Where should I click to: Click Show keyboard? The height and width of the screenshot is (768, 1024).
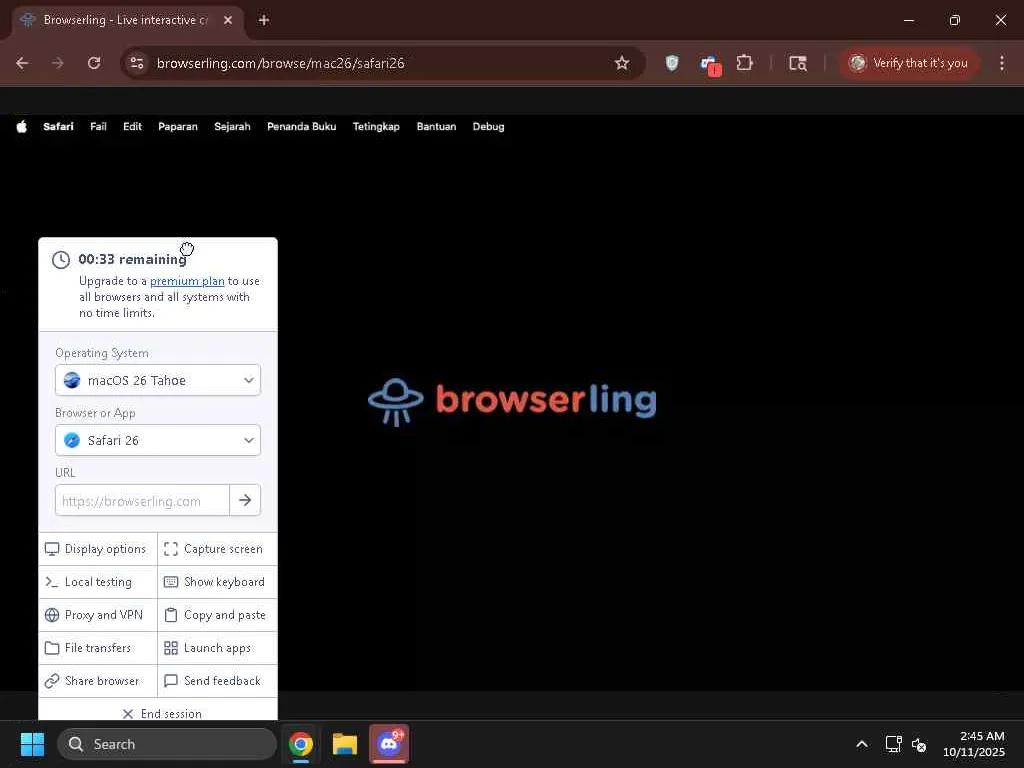[x=217, y=582]
